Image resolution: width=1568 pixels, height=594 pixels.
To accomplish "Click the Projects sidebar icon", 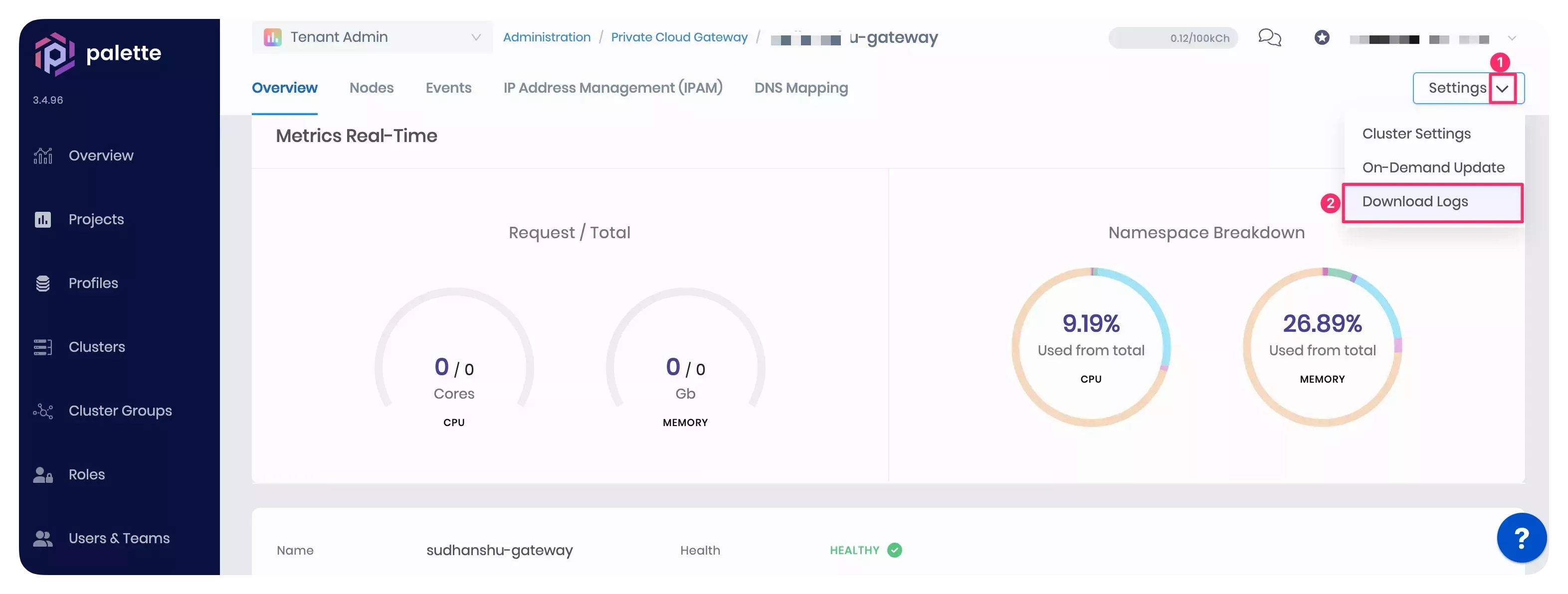I will 42,219.
